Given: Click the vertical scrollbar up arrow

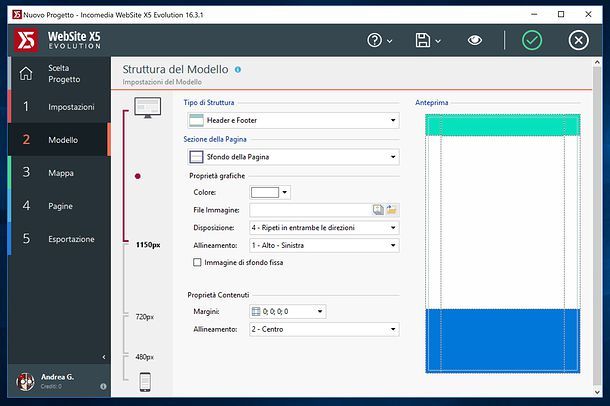Looking at the screenshot, I should point(598,62).
